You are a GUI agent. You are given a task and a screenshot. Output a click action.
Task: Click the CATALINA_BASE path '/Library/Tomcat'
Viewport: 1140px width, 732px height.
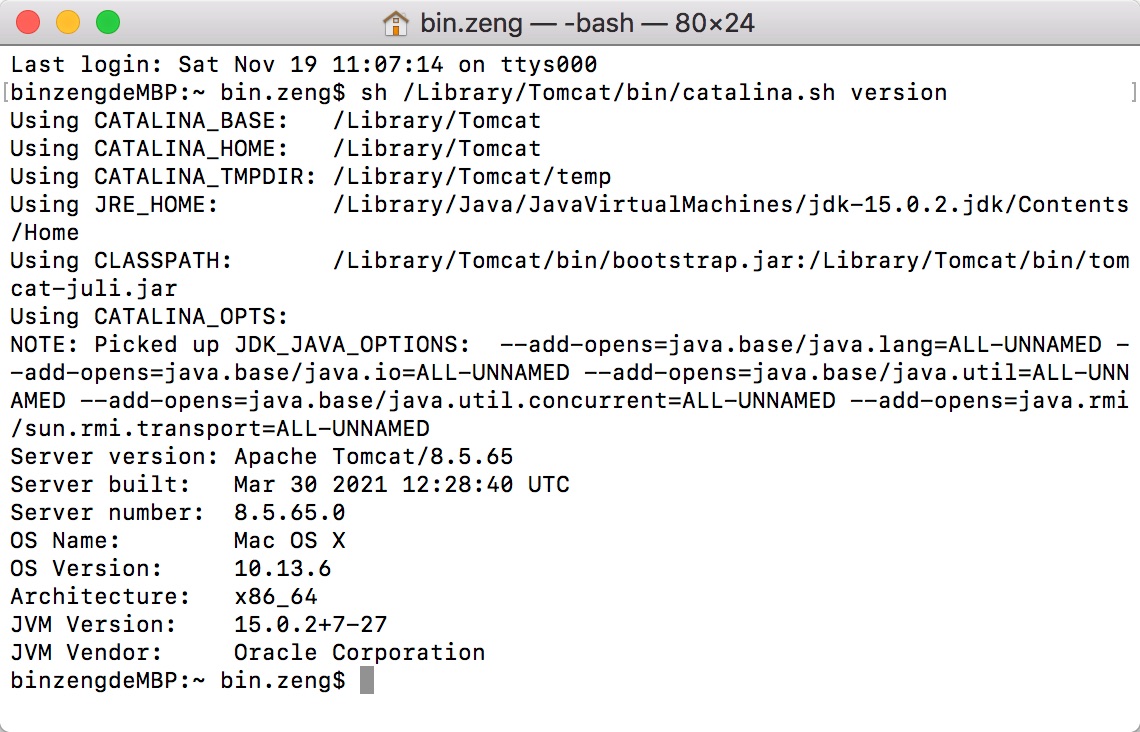[437, 121]
